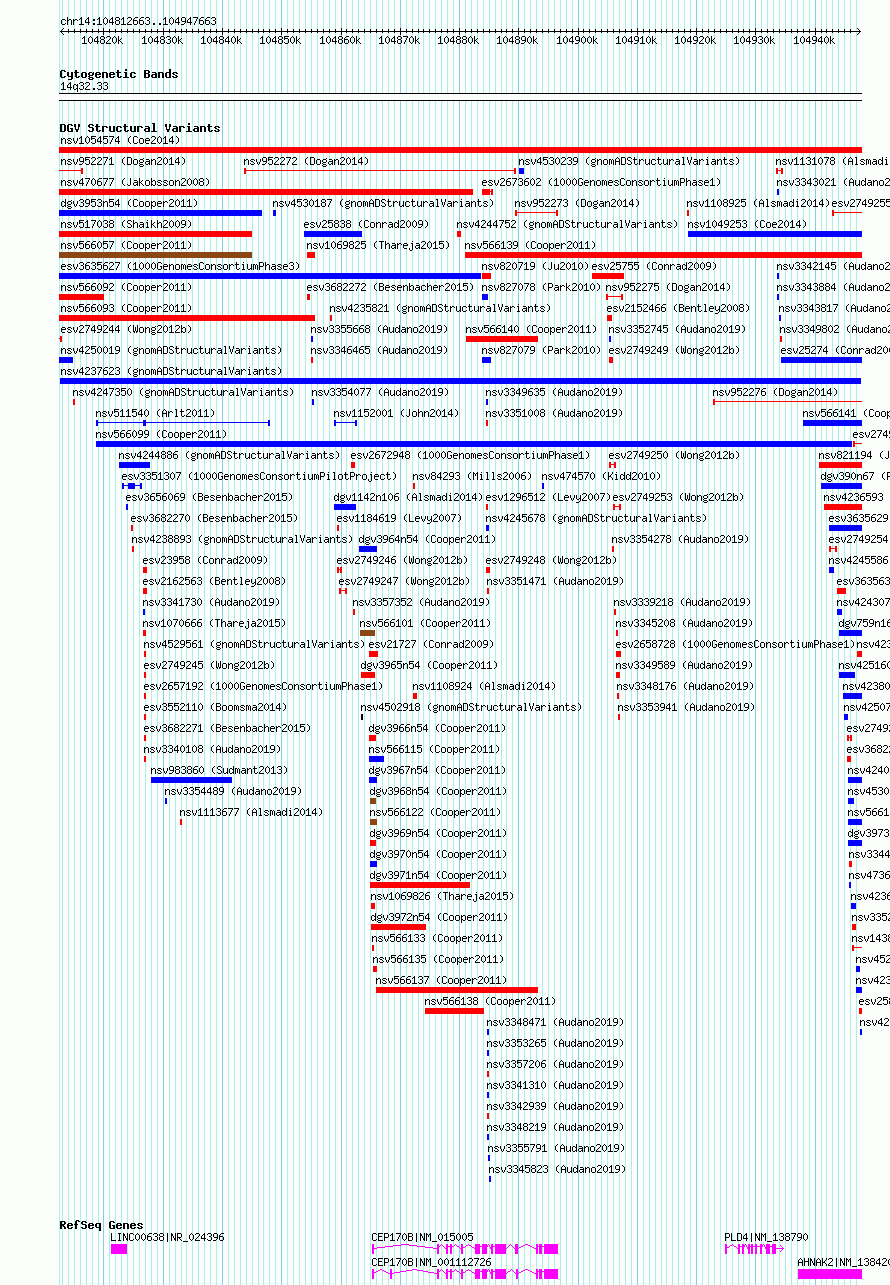This screenshot has height=1285, width=890.
Task: Select nsv511540 (Arlt2011) label
Action: [155, 413]
